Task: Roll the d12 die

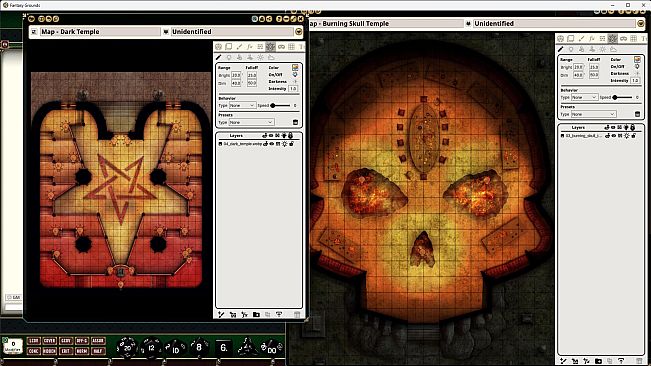Action: click(x=151, y=347)
